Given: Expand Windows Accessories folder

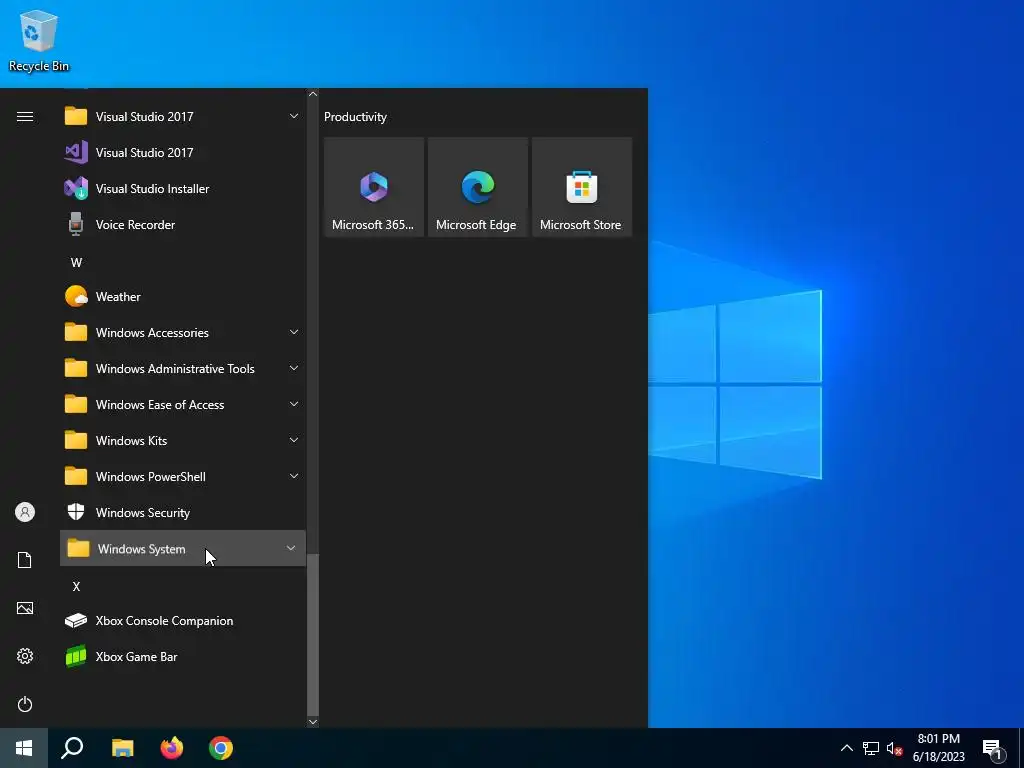Looking at the screenshot, I should (183, 332).
